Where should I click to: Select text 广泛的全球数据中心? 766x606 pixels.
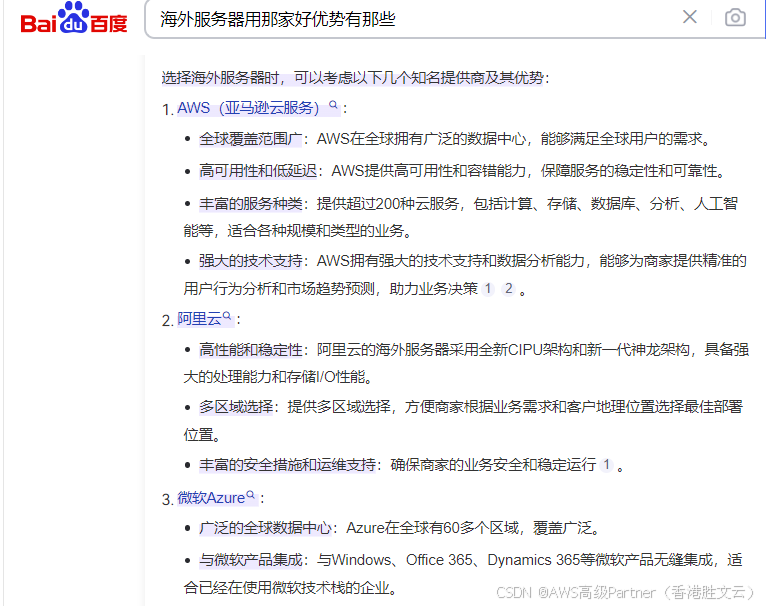pos(265,528)
